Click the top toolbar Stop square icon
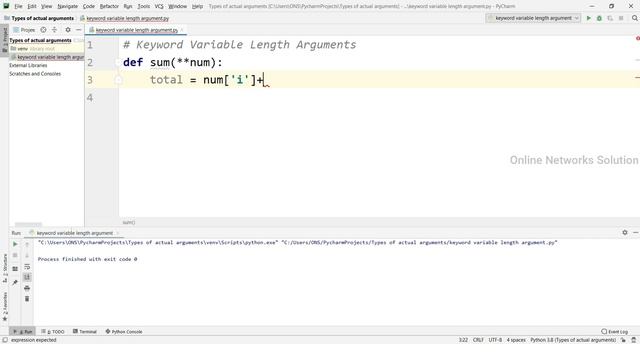 click(x=621, y=18)
